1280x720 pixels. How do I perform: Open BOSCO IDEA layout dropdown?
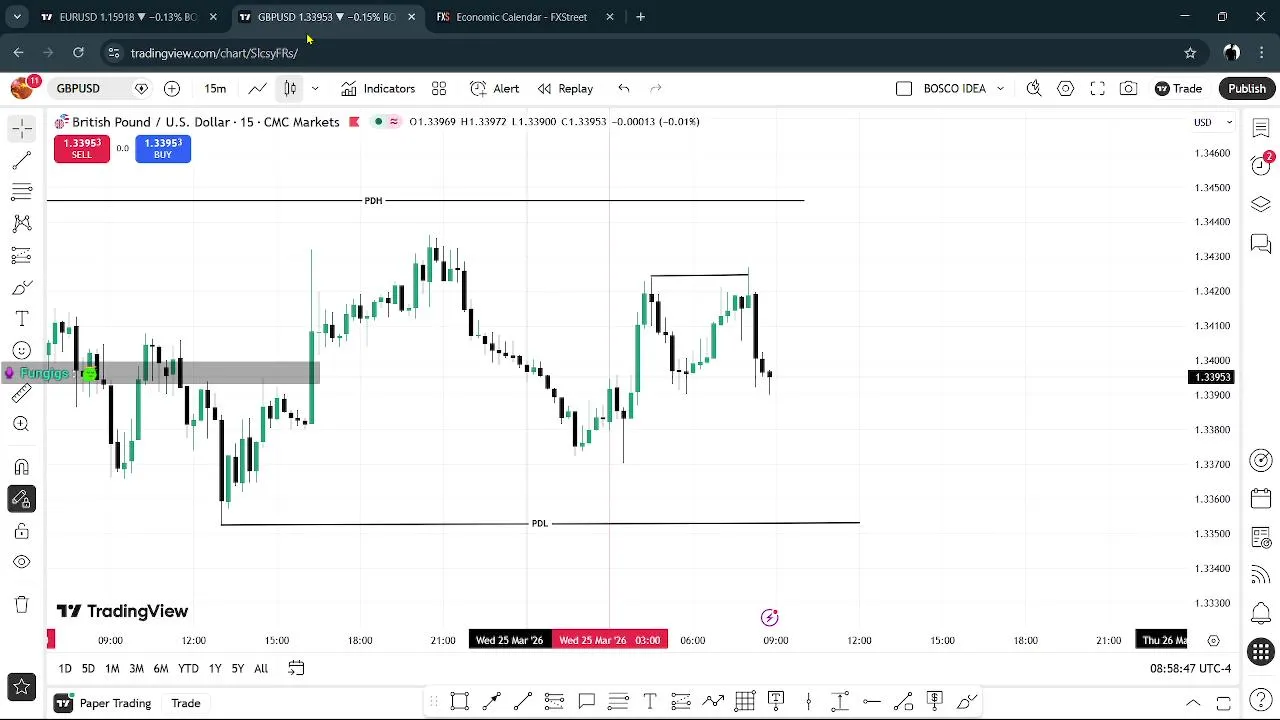point(965,88)
